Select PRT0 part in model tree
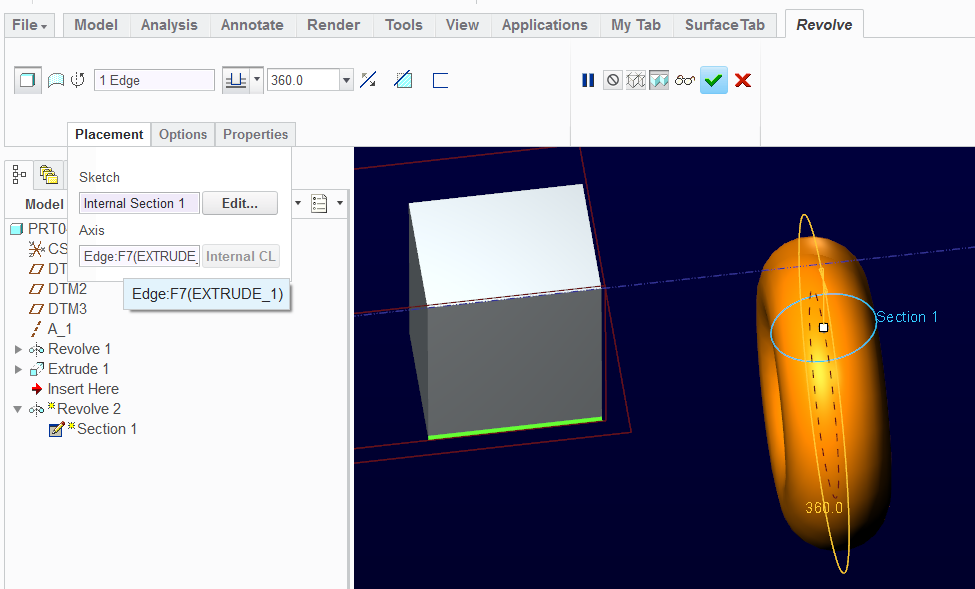Screen dimensions: 975x589 pyautogui.click(x=39, y=229)
